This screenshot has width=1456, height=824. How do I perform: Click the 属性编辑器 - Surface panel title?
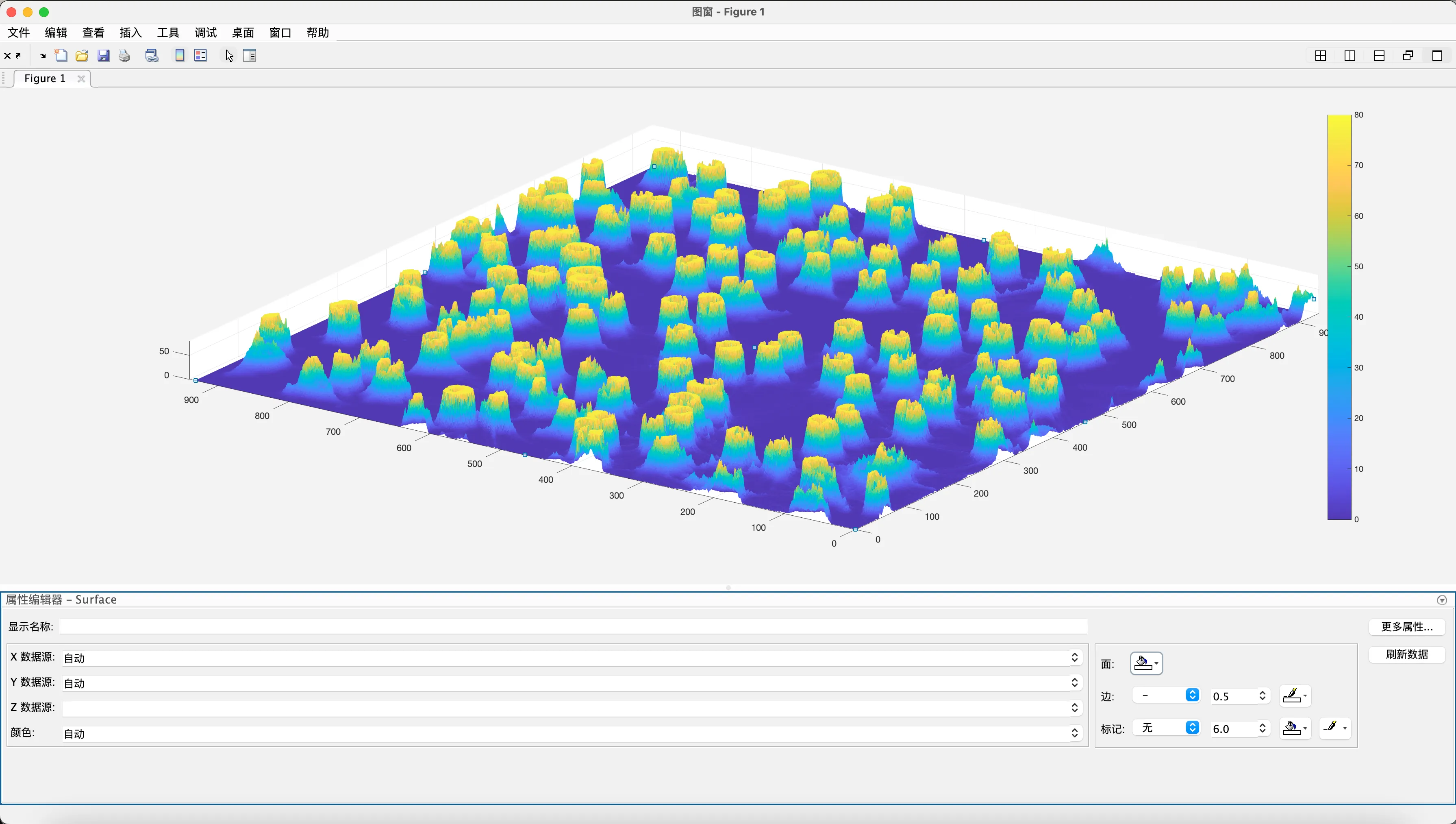click(61, 599)
